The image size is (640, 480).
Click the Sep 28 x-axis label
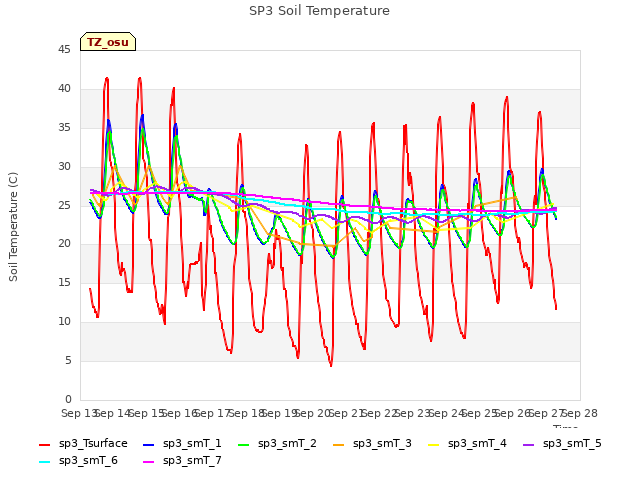coord(580,413)
